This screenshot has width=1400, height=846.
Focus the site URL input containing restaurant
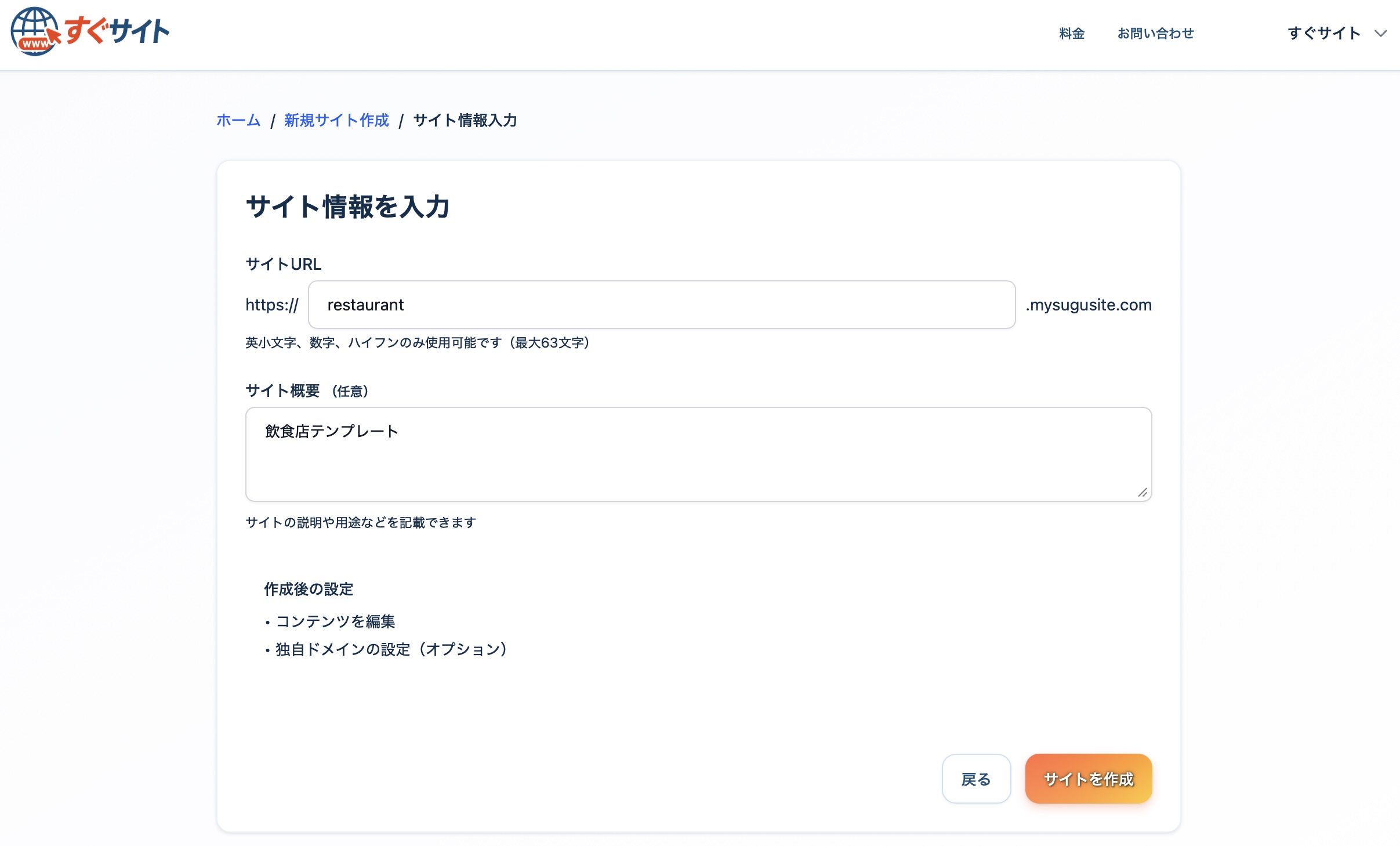(x=661, y=304)
